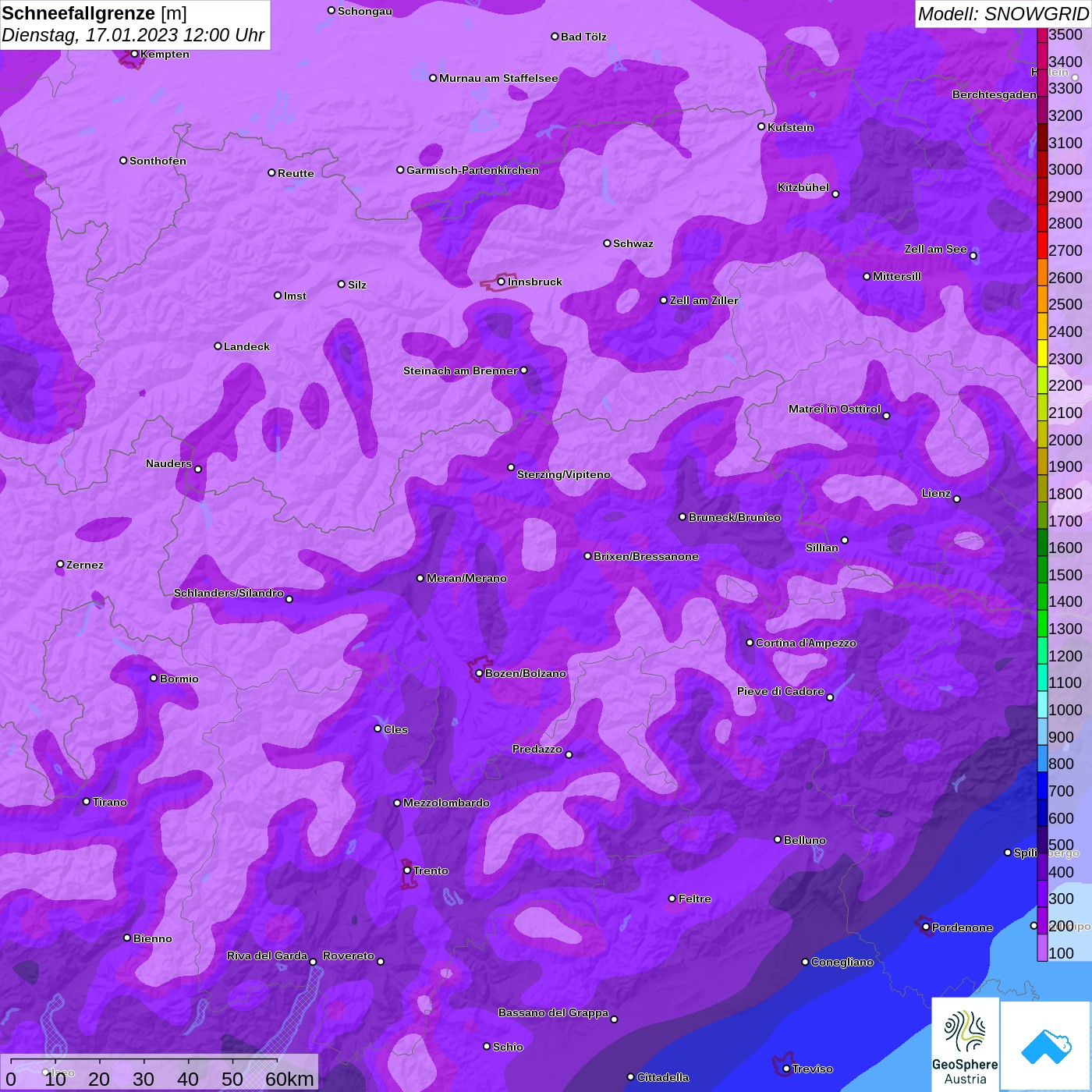Click the Bruneck/Brunico label

click(x=735, y=517)
